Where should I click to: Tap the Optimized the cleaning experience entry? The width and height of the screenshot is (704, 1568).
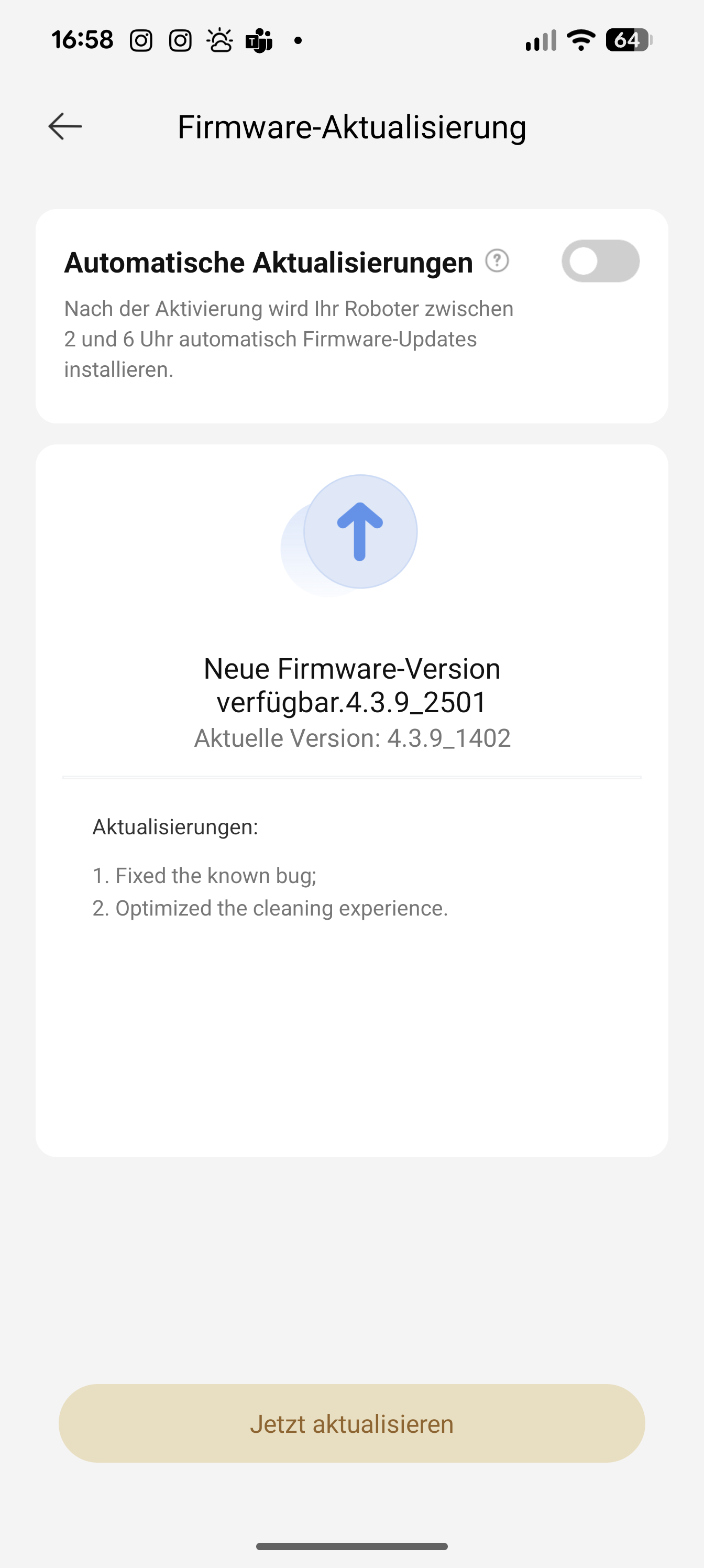click(x=270, y=908)
